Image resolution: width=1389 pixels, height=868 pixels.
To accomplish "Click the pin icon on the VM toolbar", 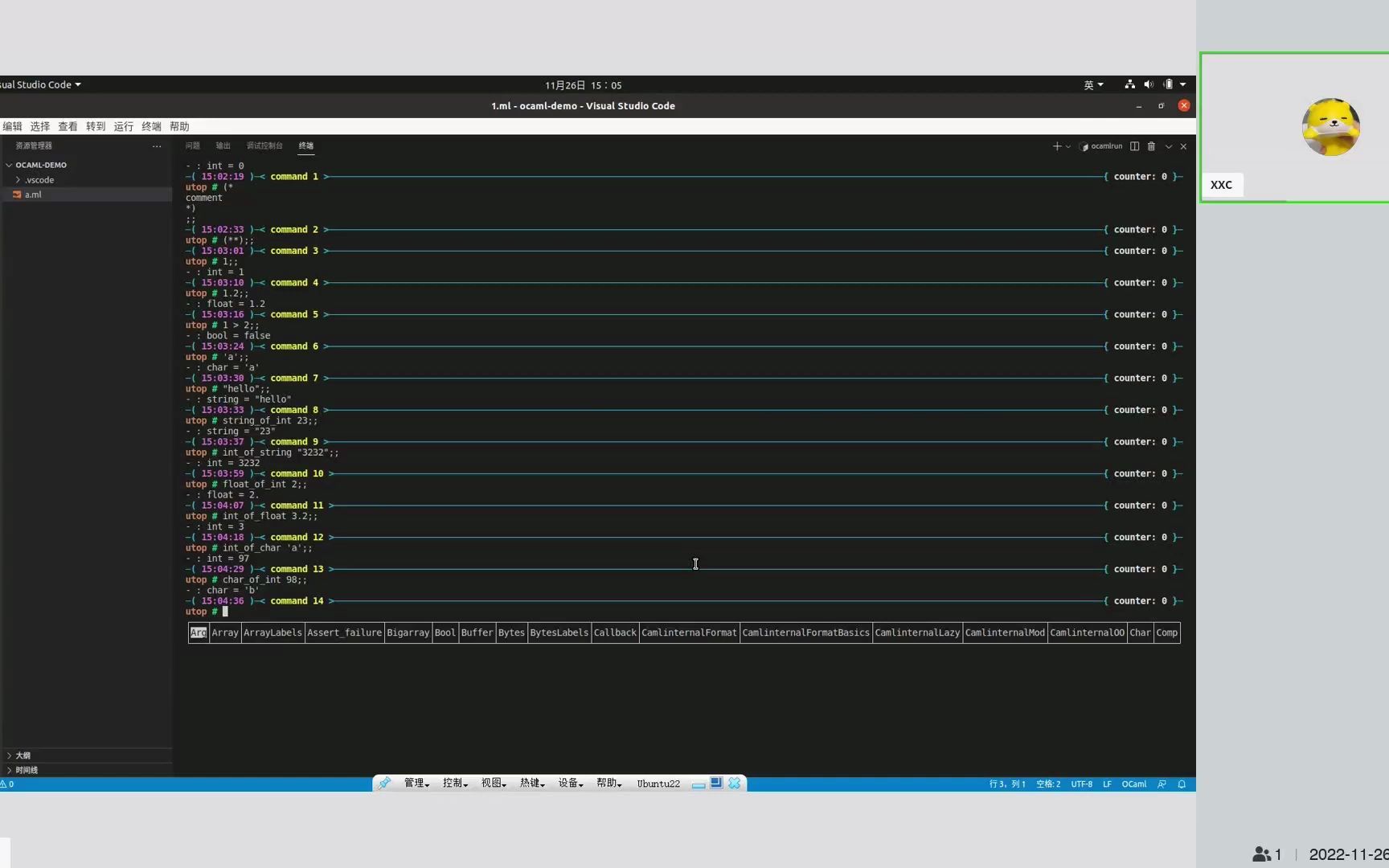I will coord(384,783).
